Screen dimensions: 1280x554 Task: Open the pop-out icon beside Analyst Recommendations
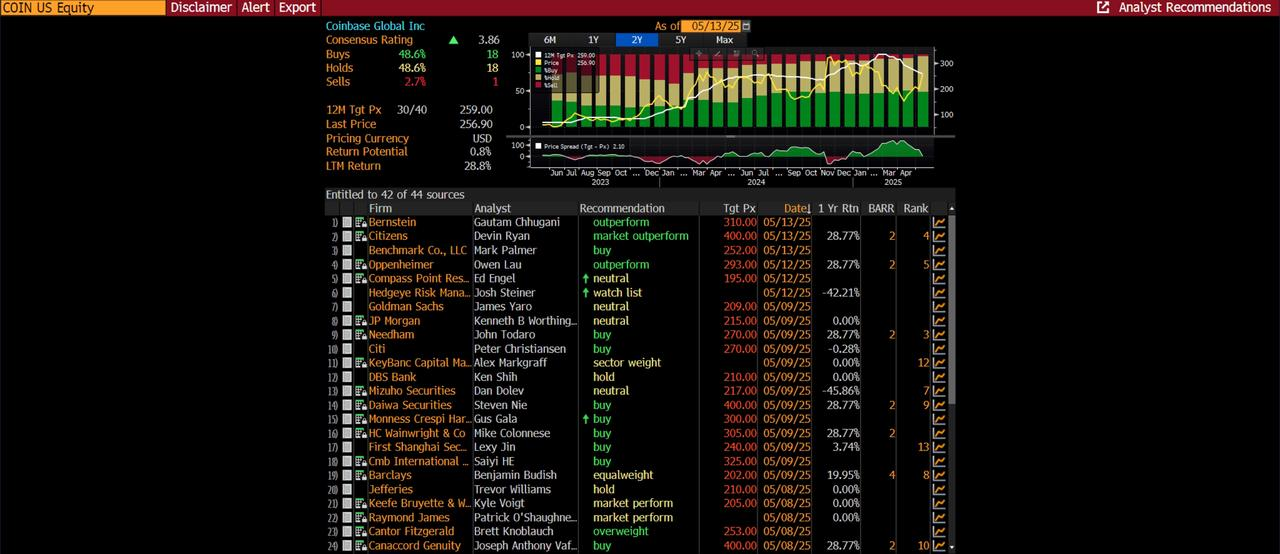[x=1103, y=7]
